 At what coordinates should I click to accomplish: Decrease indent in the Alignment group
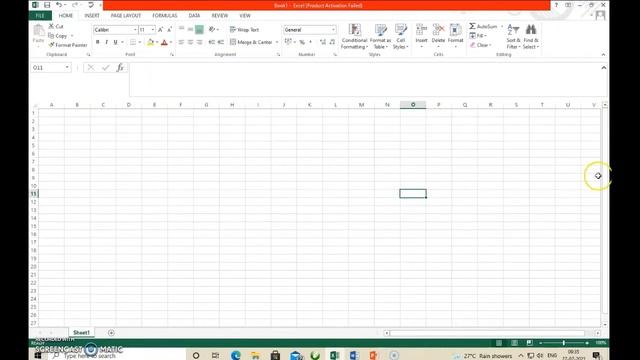click(211, 42)
